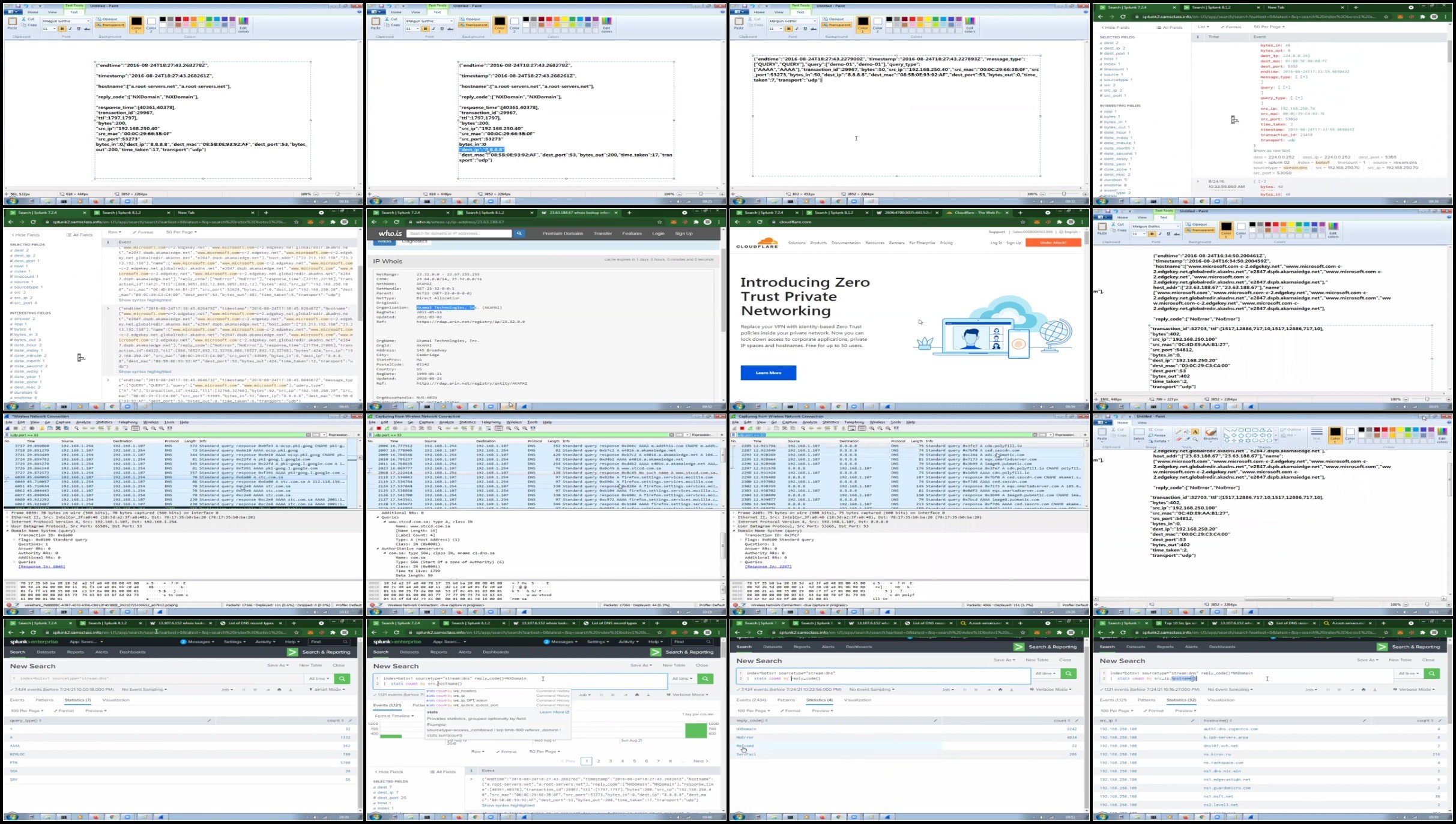1456x824 pixels.
Task: Follow the [Response In: 6049] link in Wireshark
Action: pyautogui.click(x=41, y=567)
